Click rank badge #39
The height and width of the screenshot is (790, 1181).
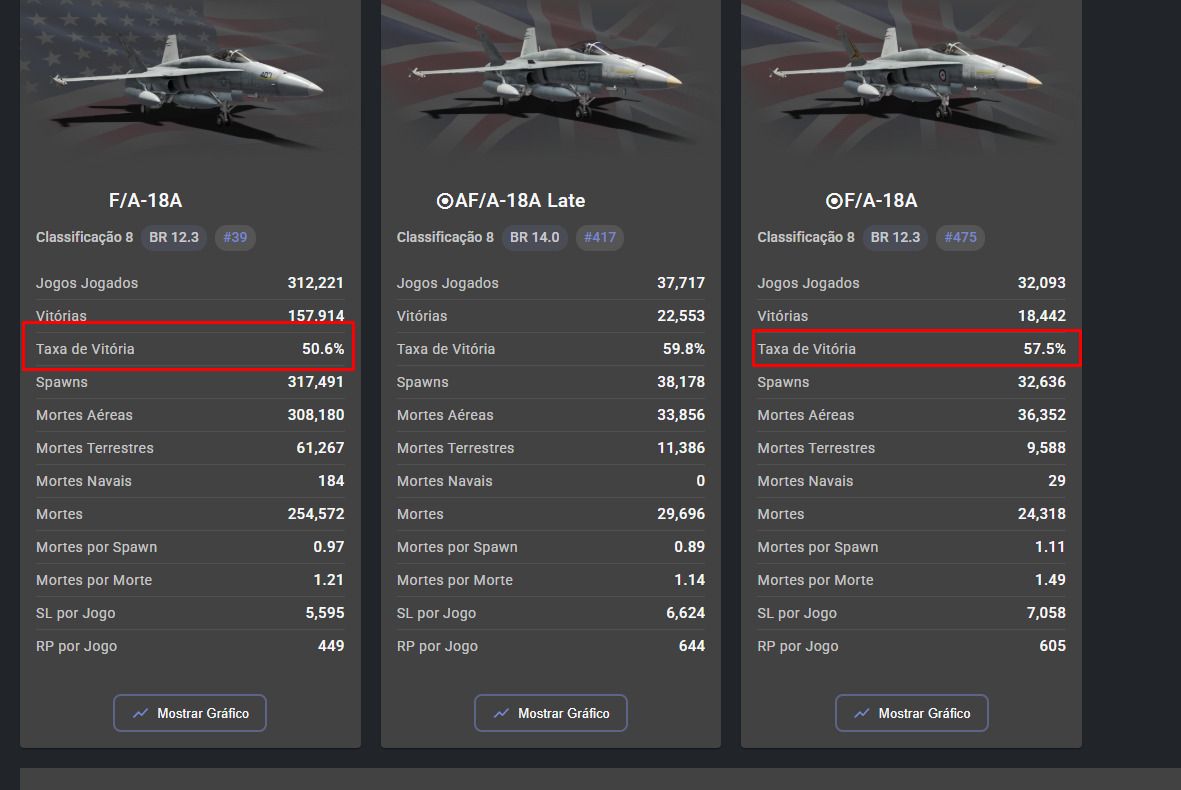[x=236, y=238]
